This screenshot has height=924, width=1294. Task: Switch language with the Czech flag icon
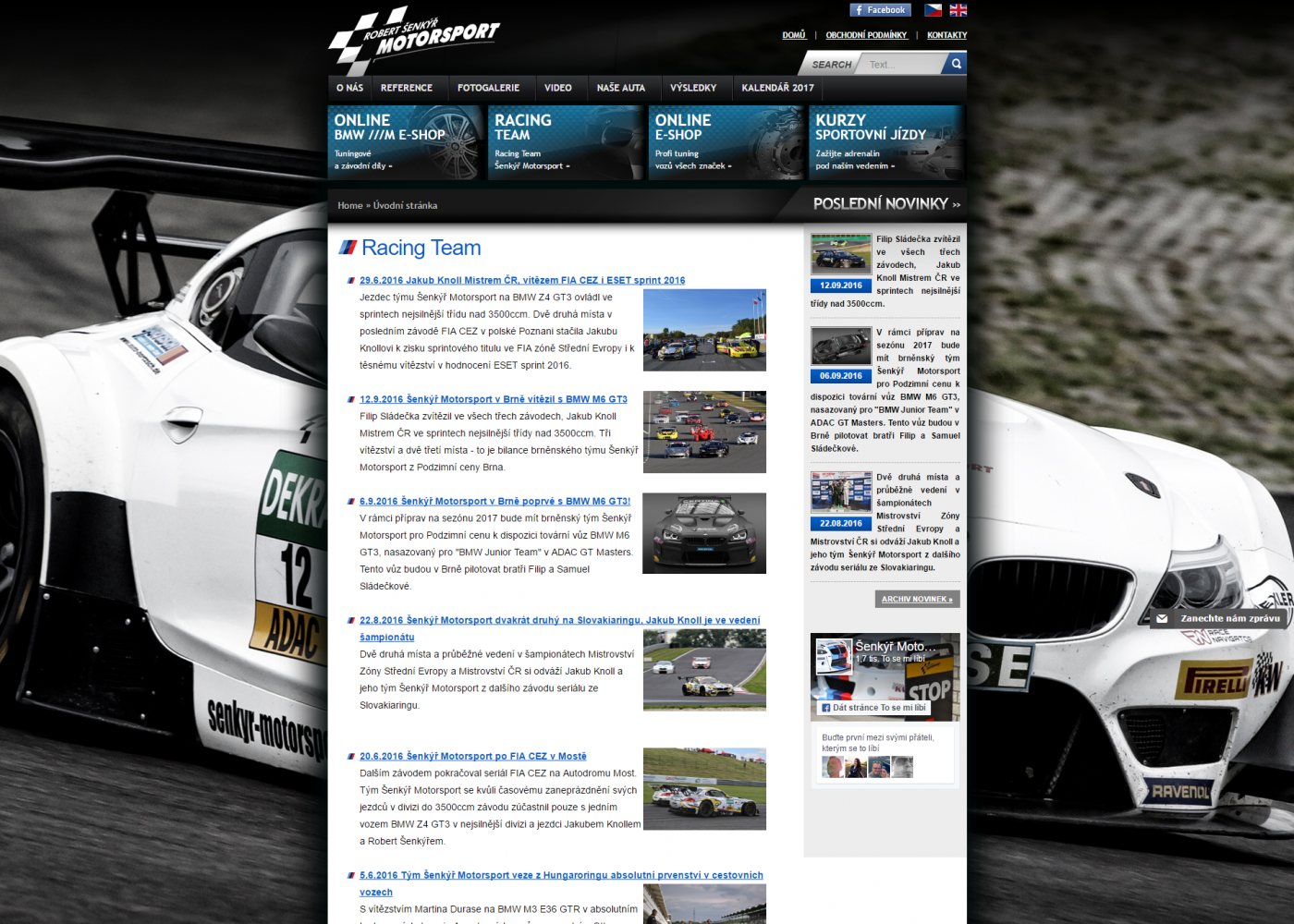[934, 10]
